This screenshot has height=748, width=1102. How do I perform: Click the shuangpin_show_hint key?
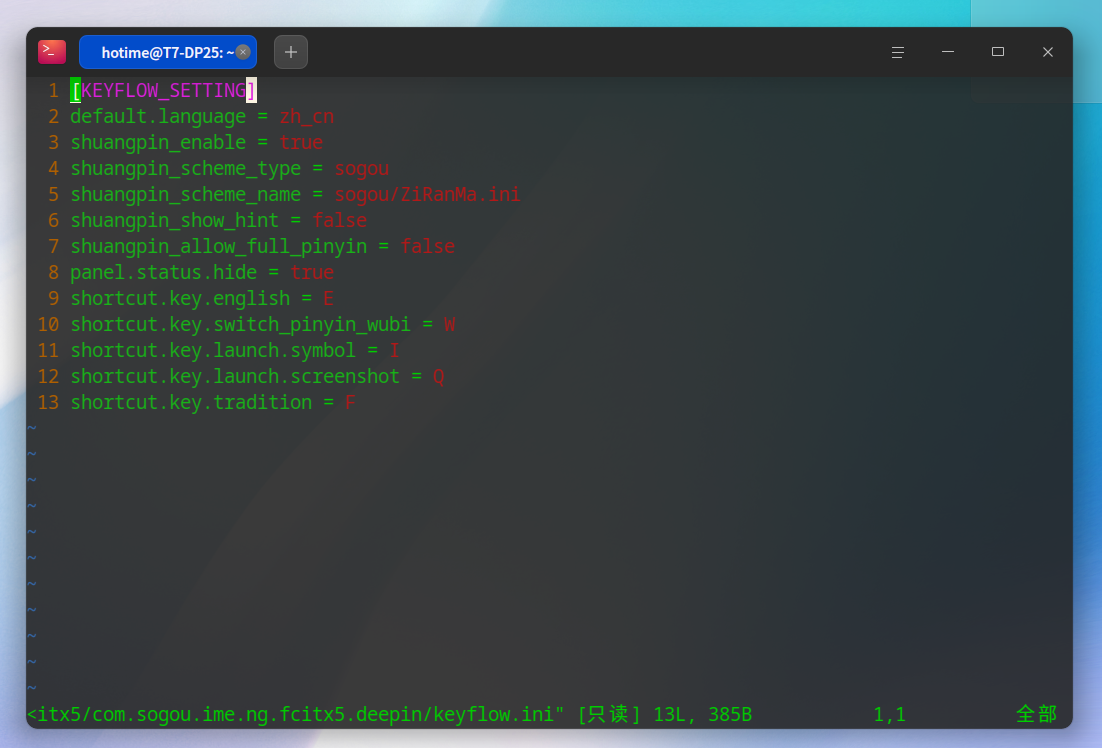pyautogui.click(x=174, y=221)
